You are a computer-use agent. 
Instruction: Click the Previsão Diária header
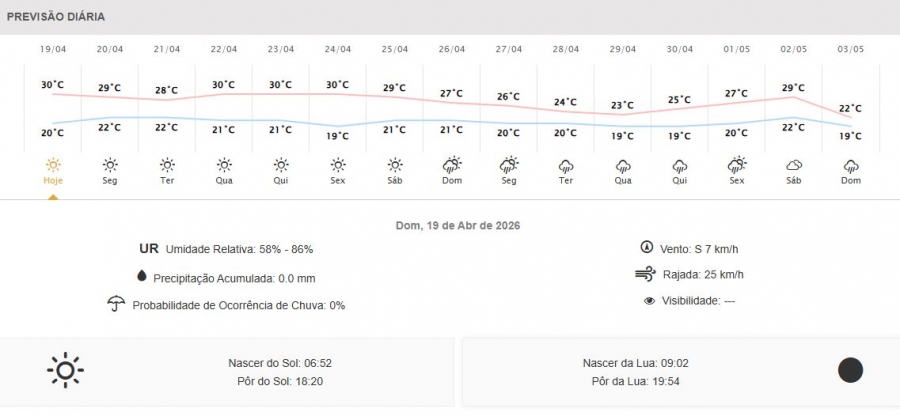(56, 17)
